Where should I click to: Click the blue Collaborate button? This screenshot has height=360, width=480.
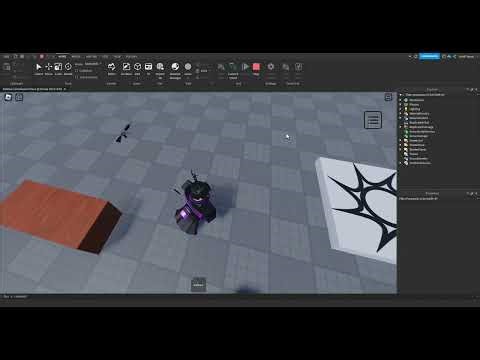(429, 56)
